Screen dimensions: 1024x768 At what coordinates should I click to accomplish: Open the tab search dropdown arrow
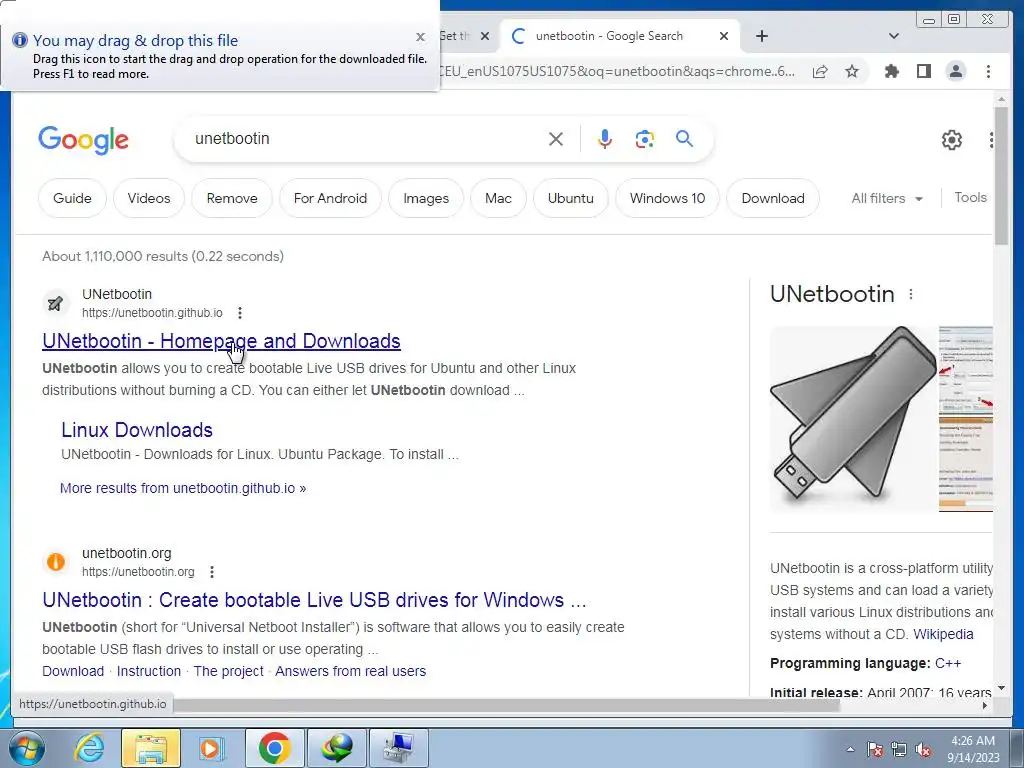[894, 37]
